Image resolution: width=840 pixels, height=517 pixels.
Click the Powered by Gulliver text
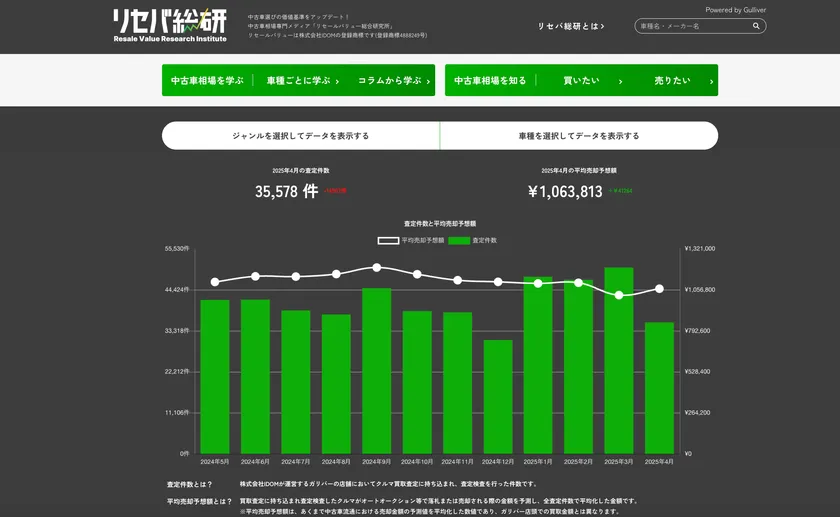point(735,9)
